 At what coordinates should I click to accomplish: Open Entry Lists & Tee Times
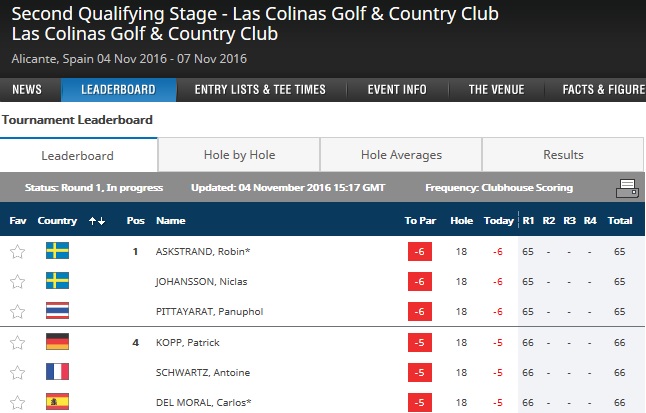(260, 89)
